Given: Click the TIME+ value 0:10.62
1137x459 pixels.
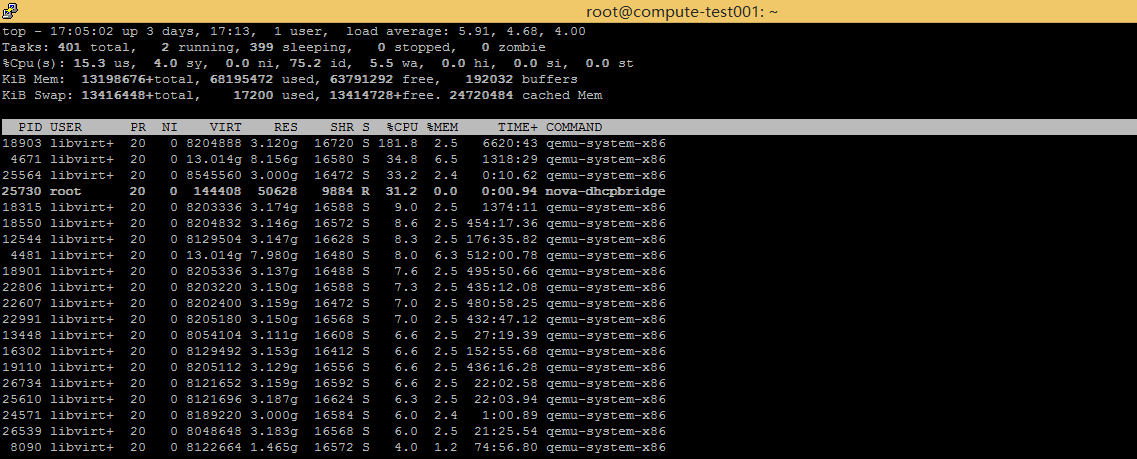Looking at the screenshot, I should click(510, 175).
